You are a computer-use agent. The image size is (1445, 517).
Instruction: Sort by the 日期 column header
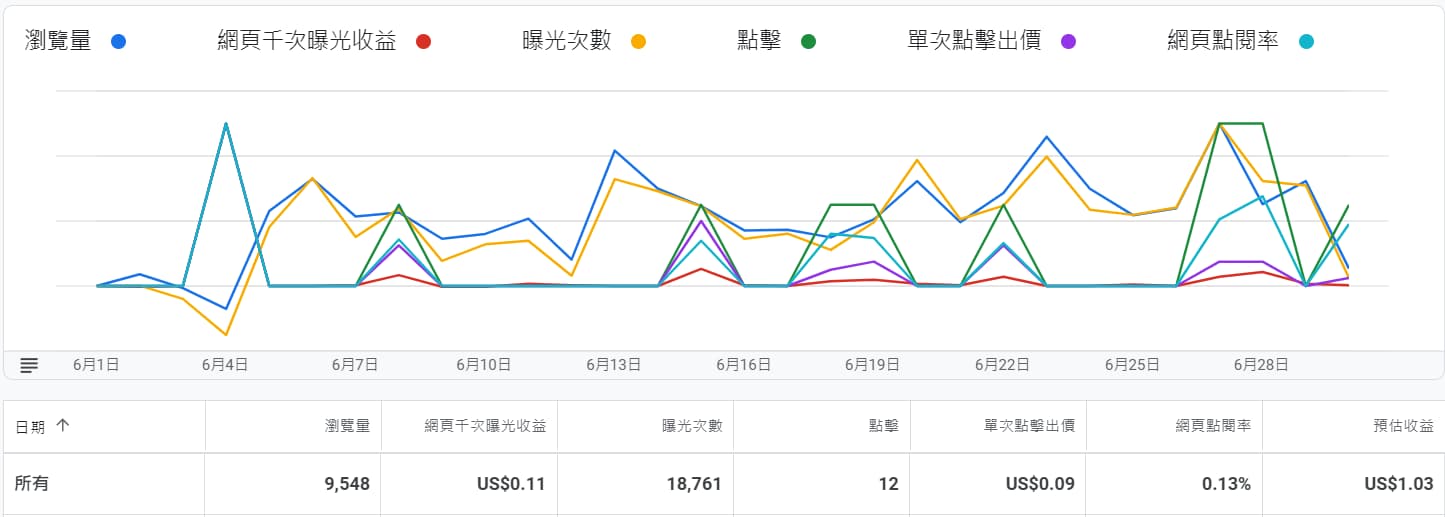click(30, 426)
